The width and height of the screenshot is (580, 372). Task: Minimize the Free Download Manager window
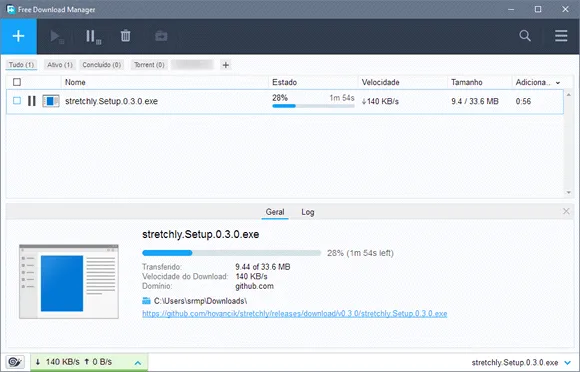511,9
